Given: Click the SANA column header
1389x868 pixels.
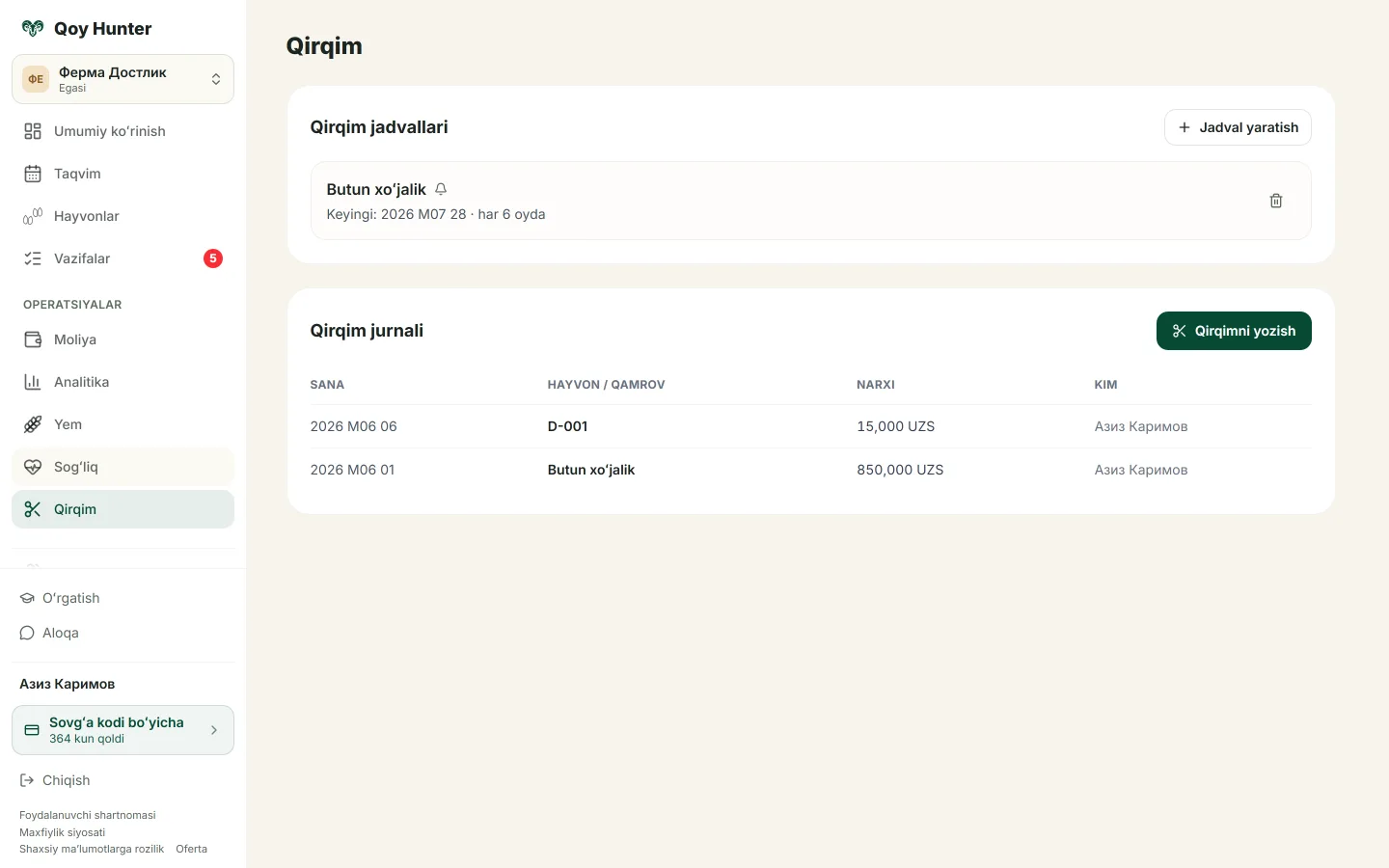Looking at the screenshot, I should click(x=327, y=384).
